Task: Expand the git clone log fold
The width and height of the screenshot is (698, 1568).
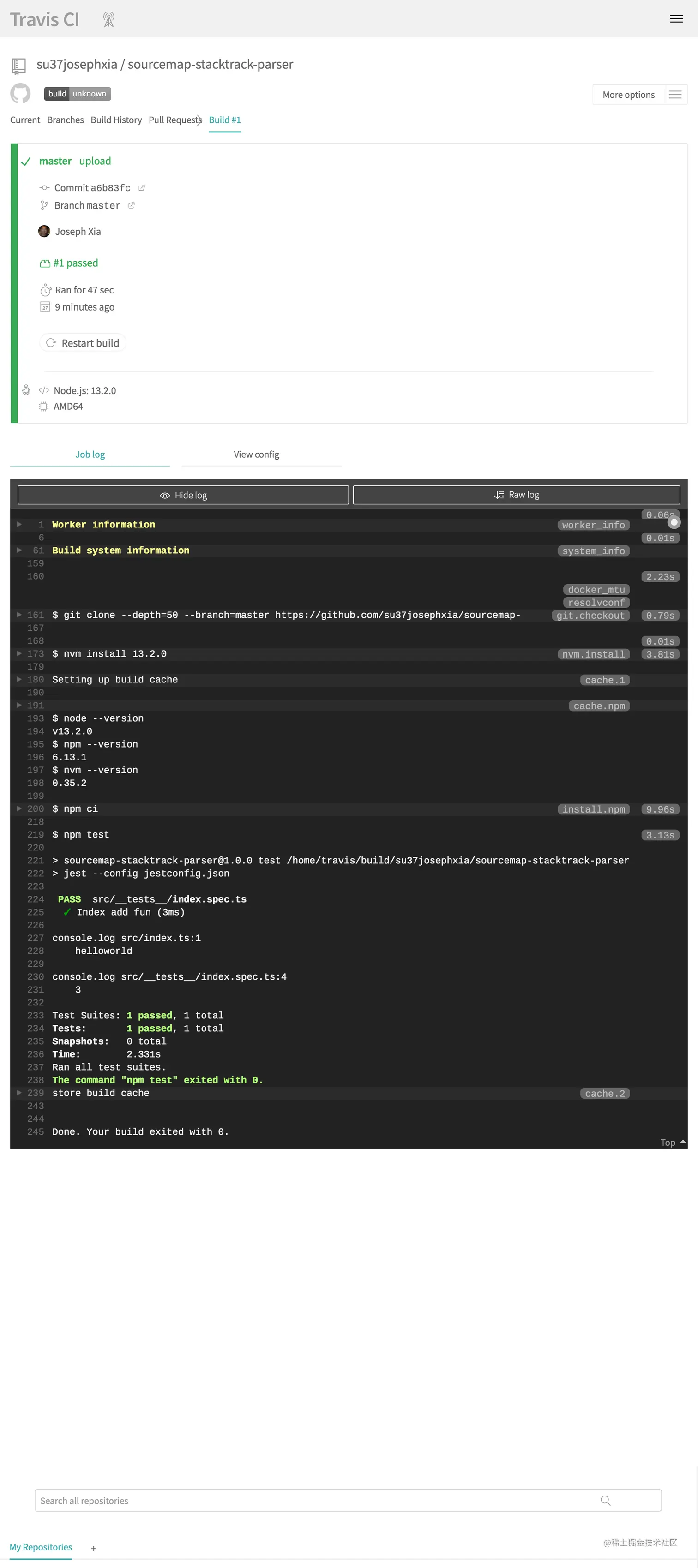Action: coord(19,616)
